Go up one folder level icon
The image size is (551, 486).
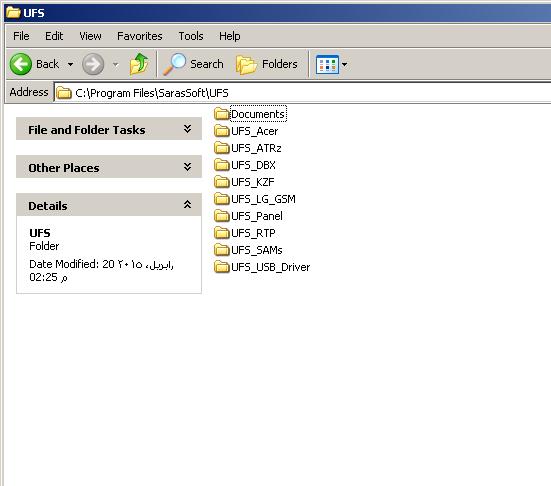pos(139,64)
